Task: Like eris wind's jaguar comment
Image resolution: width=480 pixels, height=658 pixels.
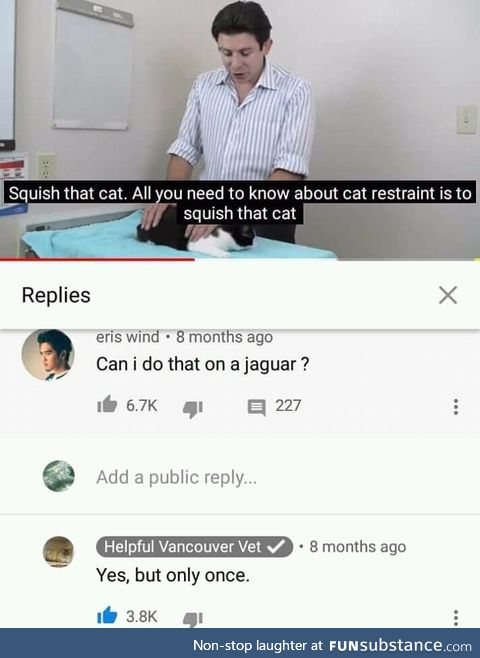Action: pos(107,405)
